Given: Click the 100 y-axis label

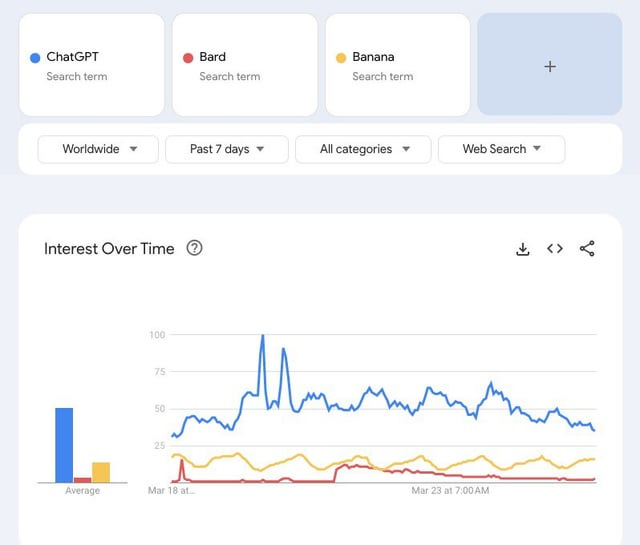Looking at the screenshot, I should [x=157, y=335].
